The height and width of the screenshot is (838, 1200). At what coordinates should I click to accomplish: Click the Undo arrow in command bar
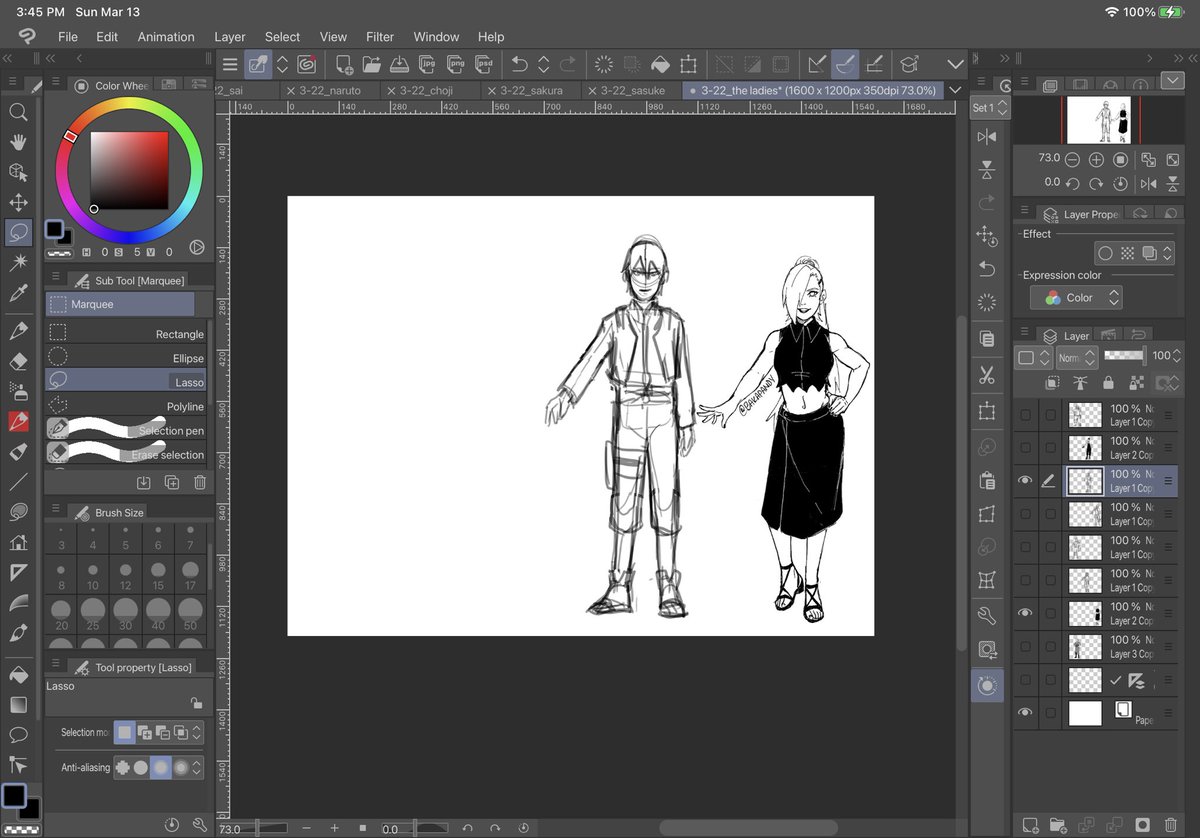pyautogui.click(x=519, y=64)
